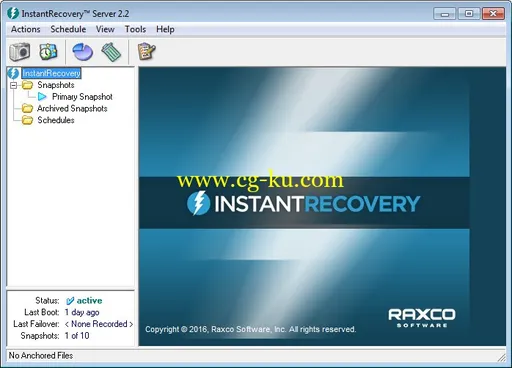Select Primary Snapshot in the tree

pyautogui.click(x=82, y=97)
